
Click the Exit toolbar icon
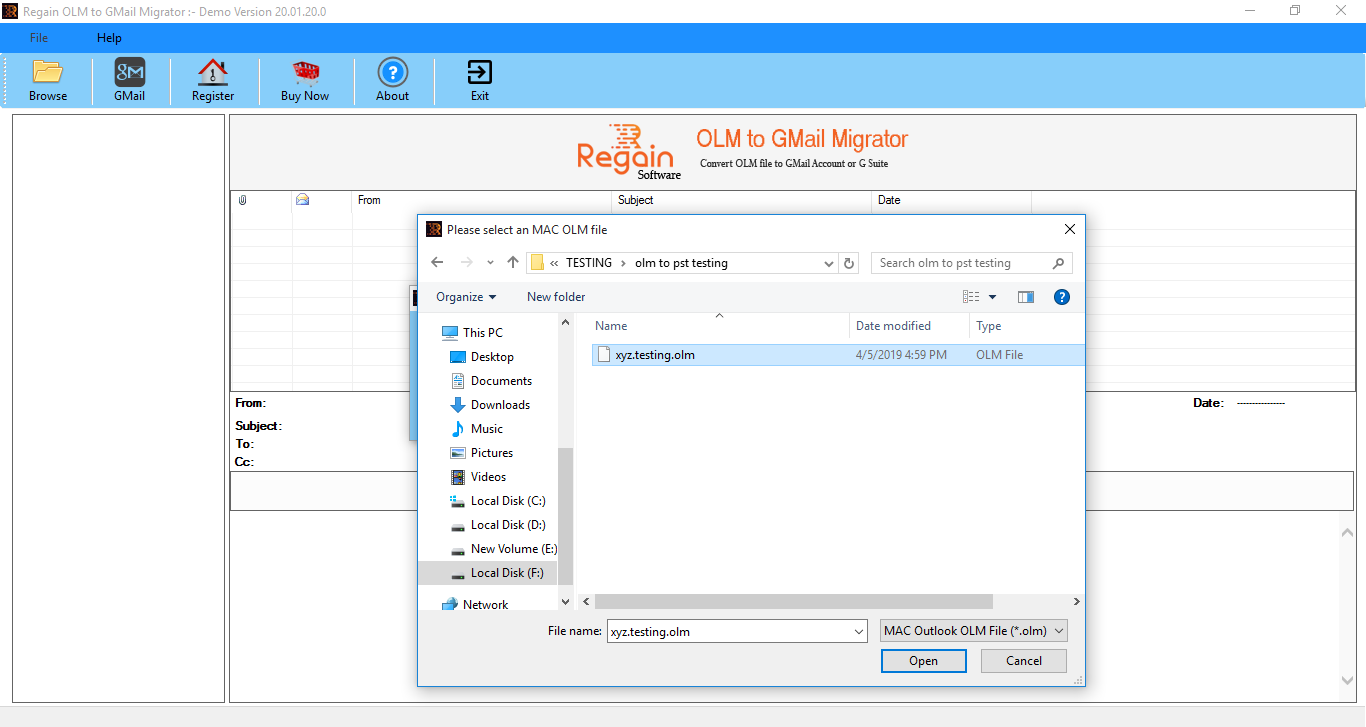(479, 79)
